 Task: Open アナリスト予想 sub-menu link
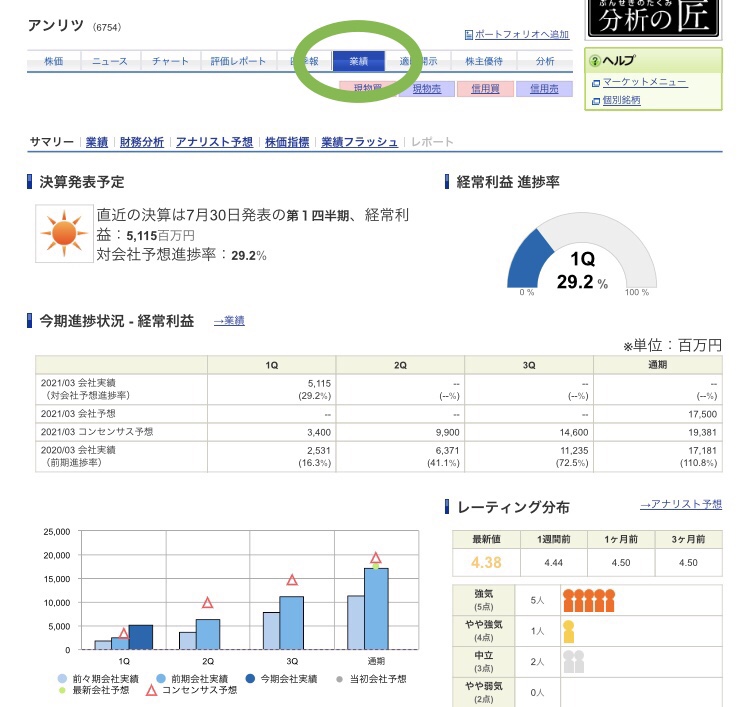214,142
